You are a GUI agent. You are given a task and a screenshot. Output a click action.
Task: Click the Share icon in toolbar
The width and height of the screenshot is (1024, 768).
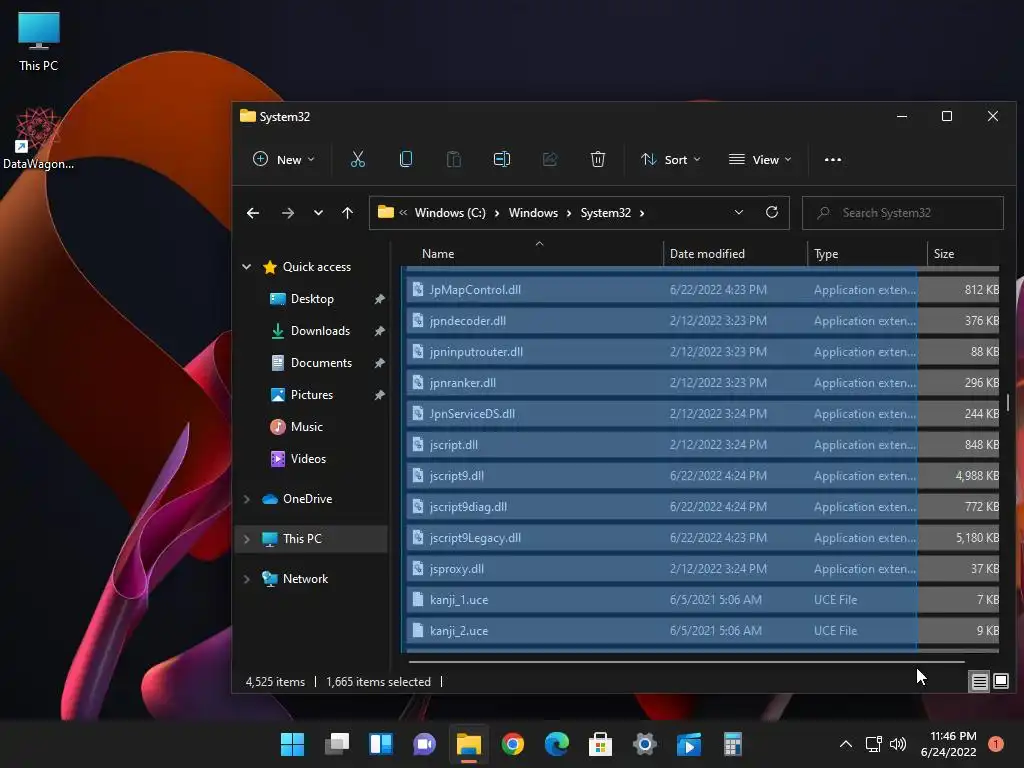549,159
